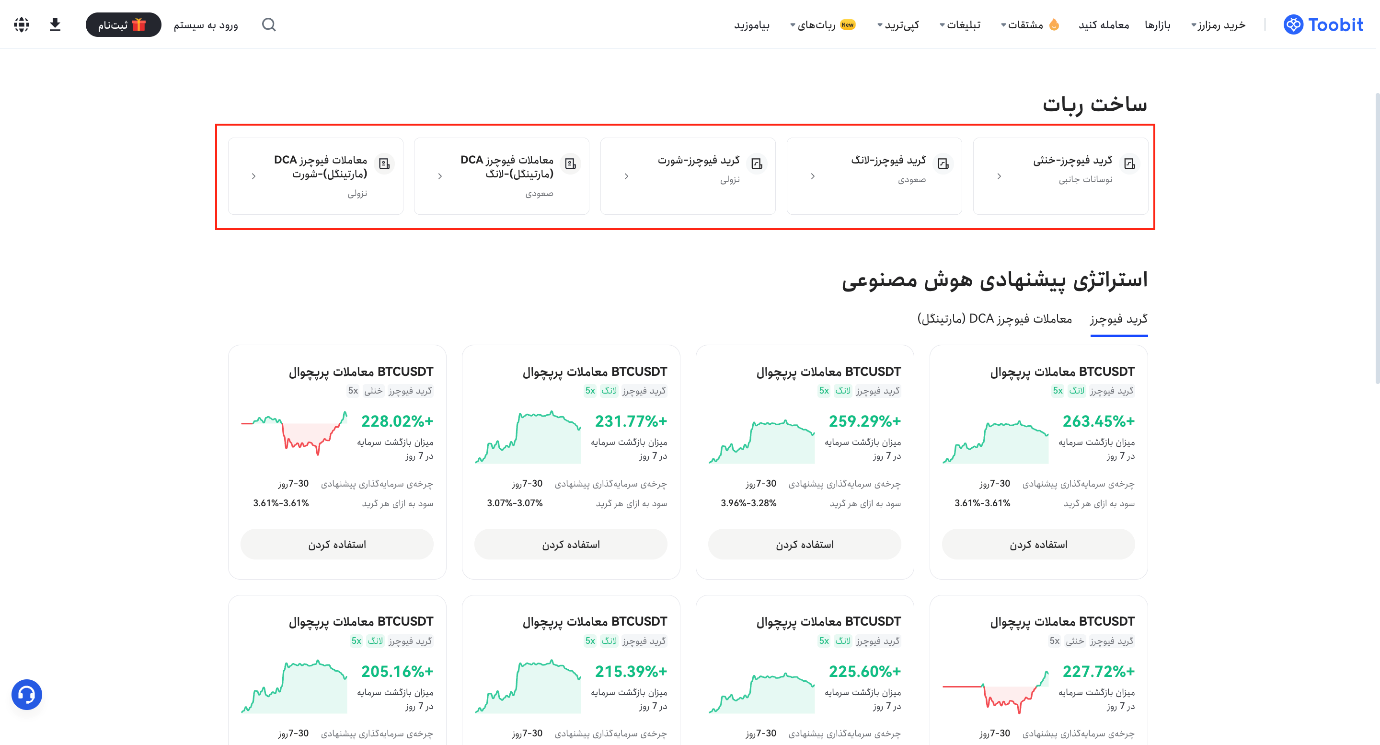This screenshot has height=745, width=1380.
Task: Expand the گرید فیوچرز-لانگ card chevron
Action: (812, 176)
